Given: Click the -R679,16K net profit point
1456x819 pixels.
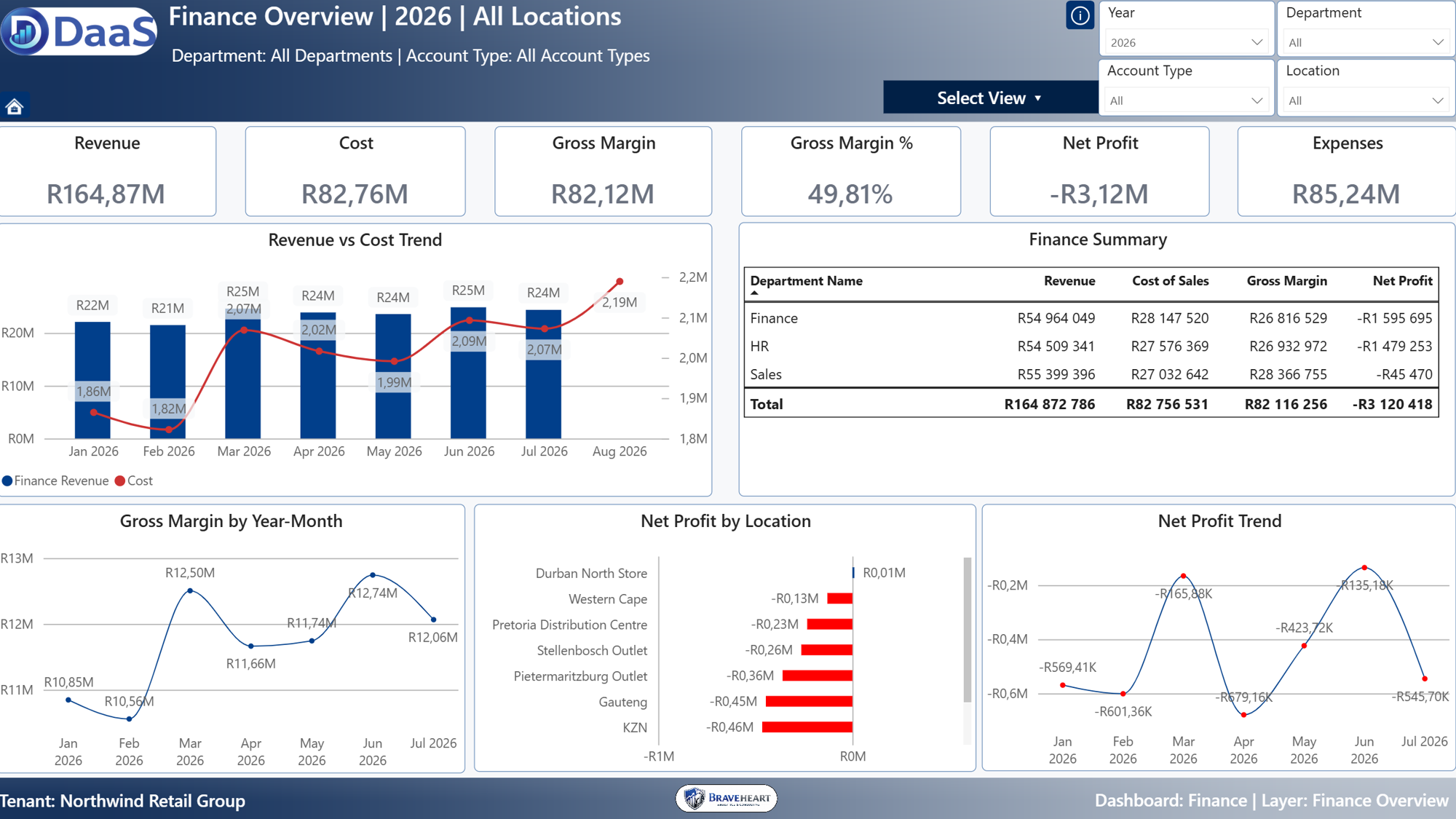Looking at the screenshot, I should [1243, 715].
